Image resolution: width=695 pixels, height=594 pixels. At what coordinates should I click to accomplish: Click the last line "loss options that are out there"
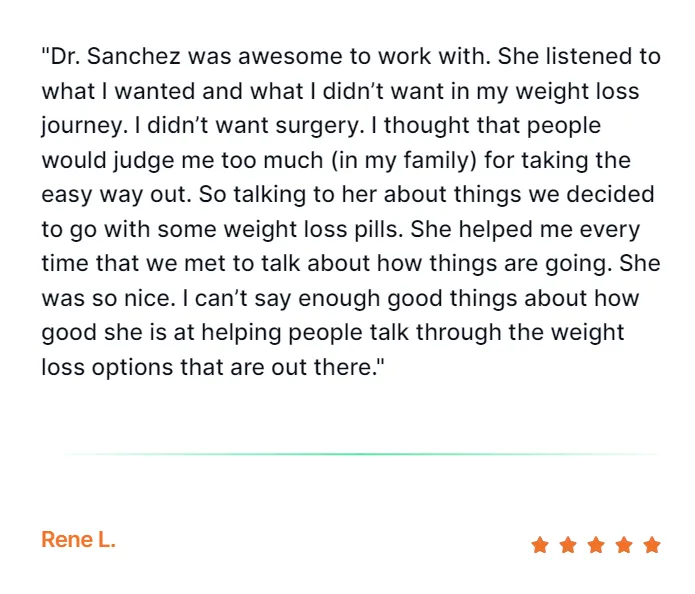pos(212,367)
